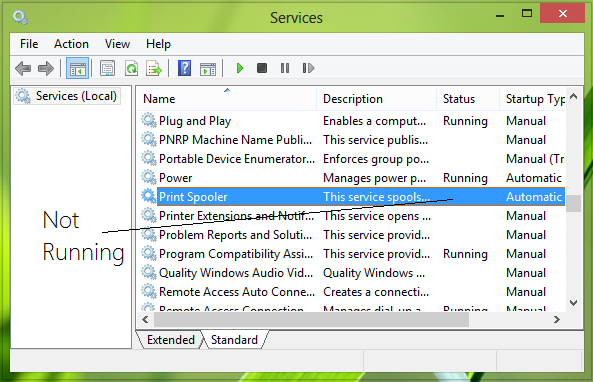Screen dimensions: 593x382
Task: Open Help with the blue question mark icon
Action: [x=184, y=68]
